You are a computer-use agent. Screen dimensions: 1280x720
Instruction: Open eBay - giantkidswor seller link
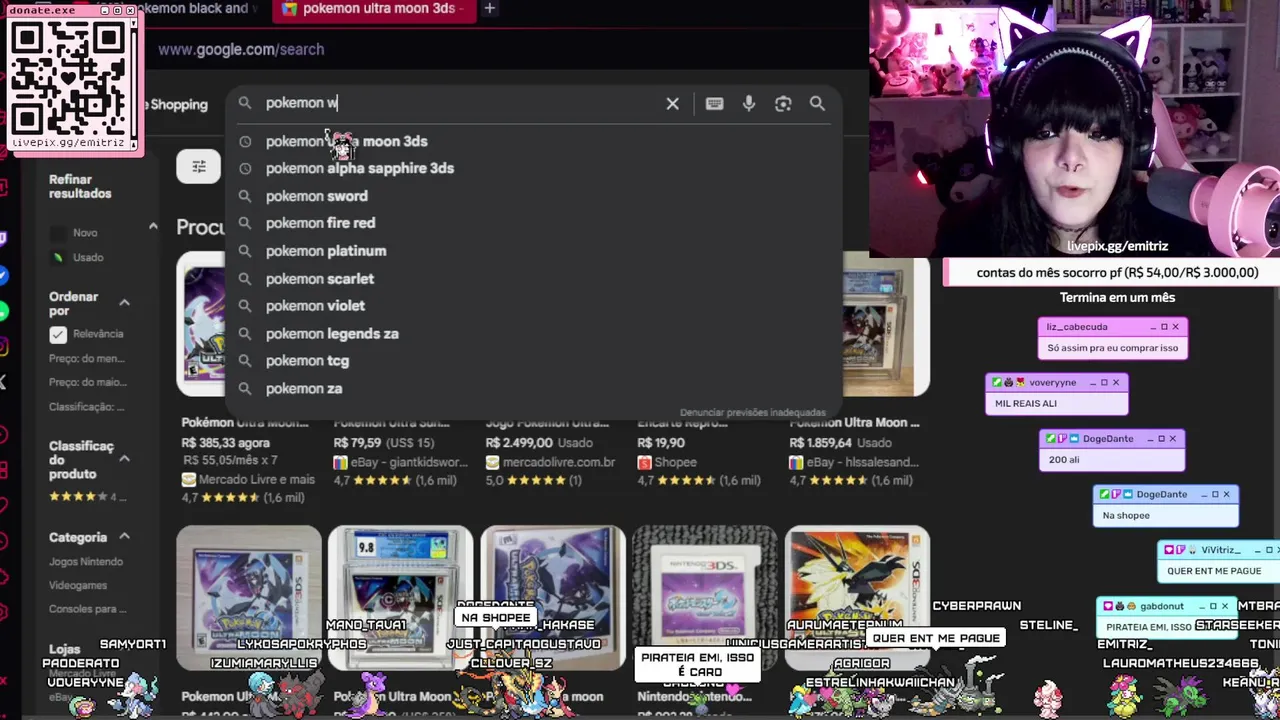[401, 462]
